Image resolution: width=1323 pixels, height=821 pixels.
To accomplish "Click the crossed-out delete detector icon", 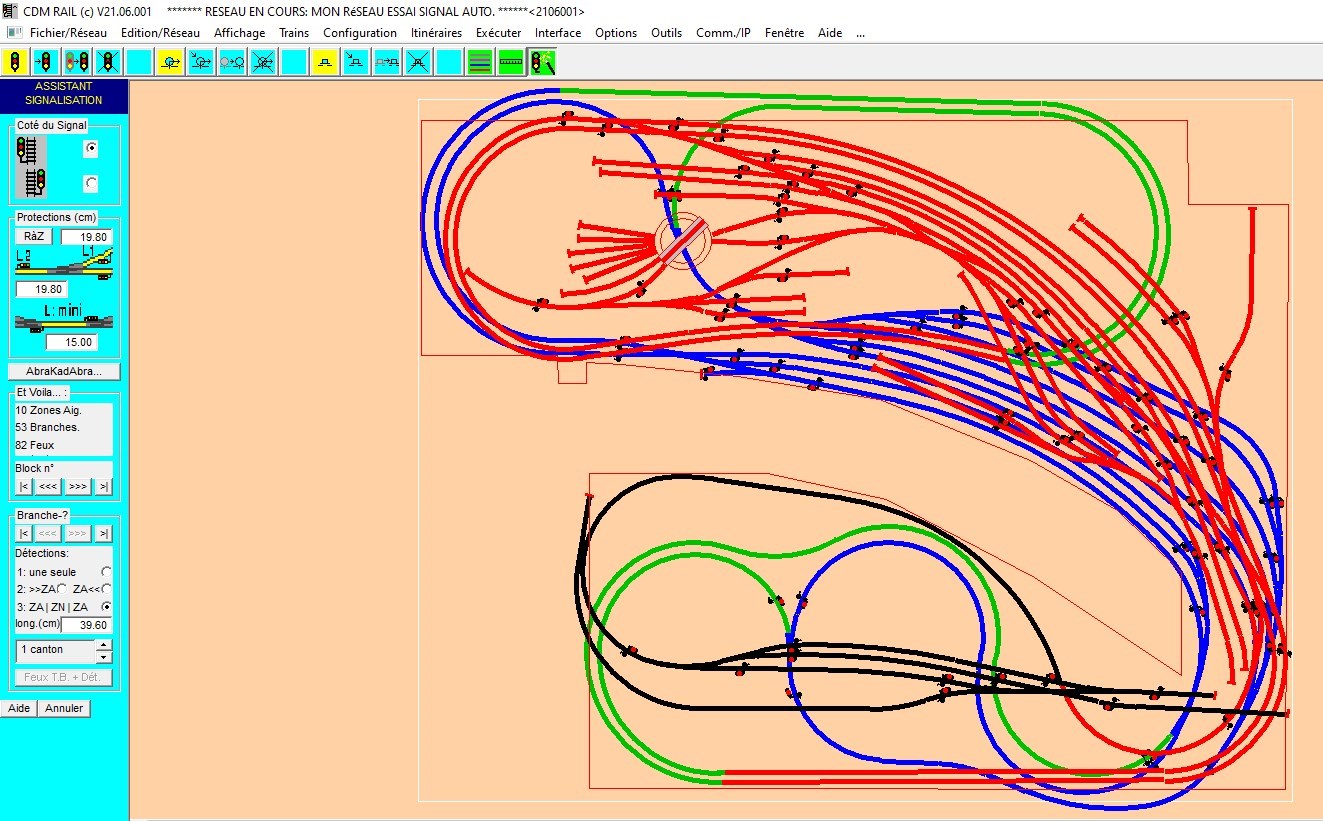I will (263, 62).
